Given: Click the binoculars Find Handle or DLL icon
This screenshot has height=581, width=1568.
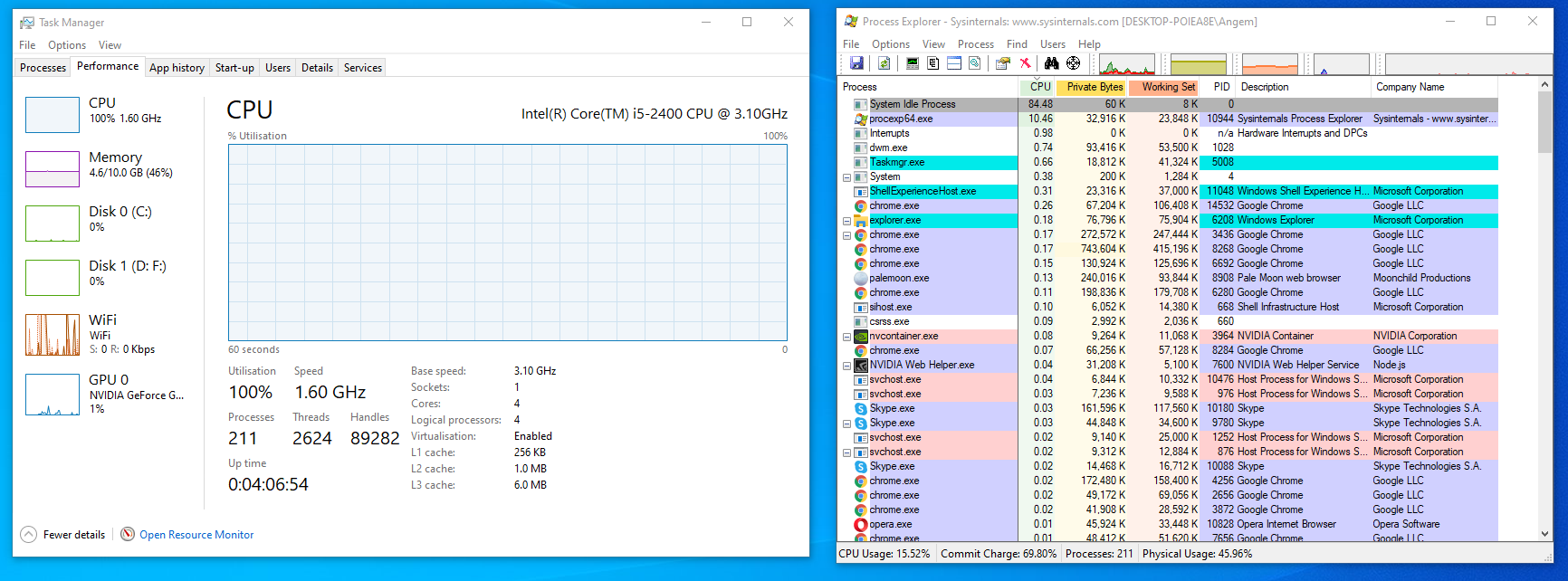Looking at the screenshot, I should tap(1051, 63).
